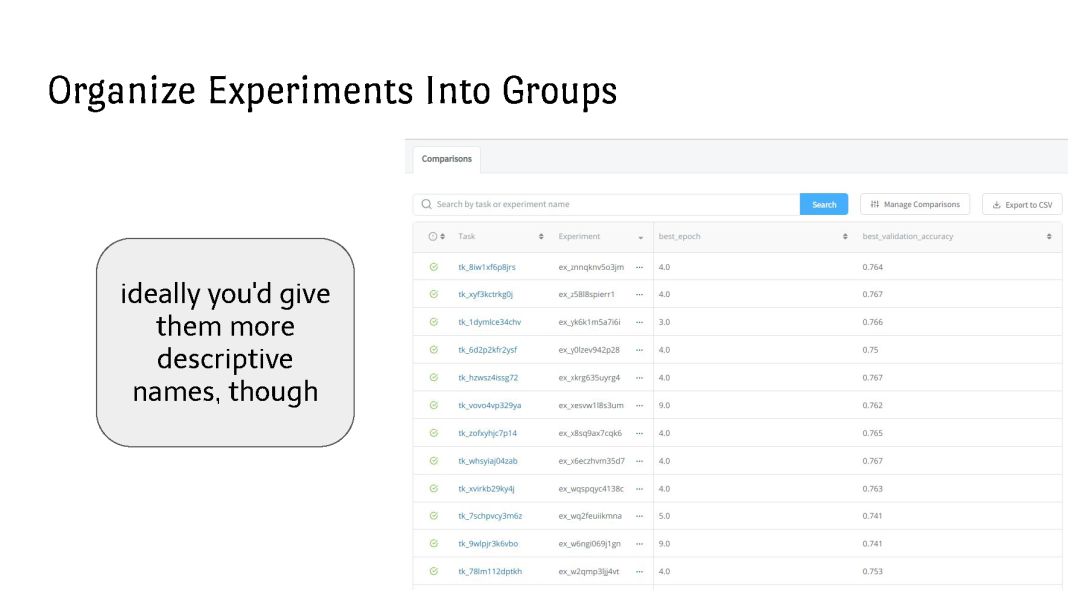The image size is (1080, 608).
Task: Click the blue Search button
Action: (x=824, y=205)
